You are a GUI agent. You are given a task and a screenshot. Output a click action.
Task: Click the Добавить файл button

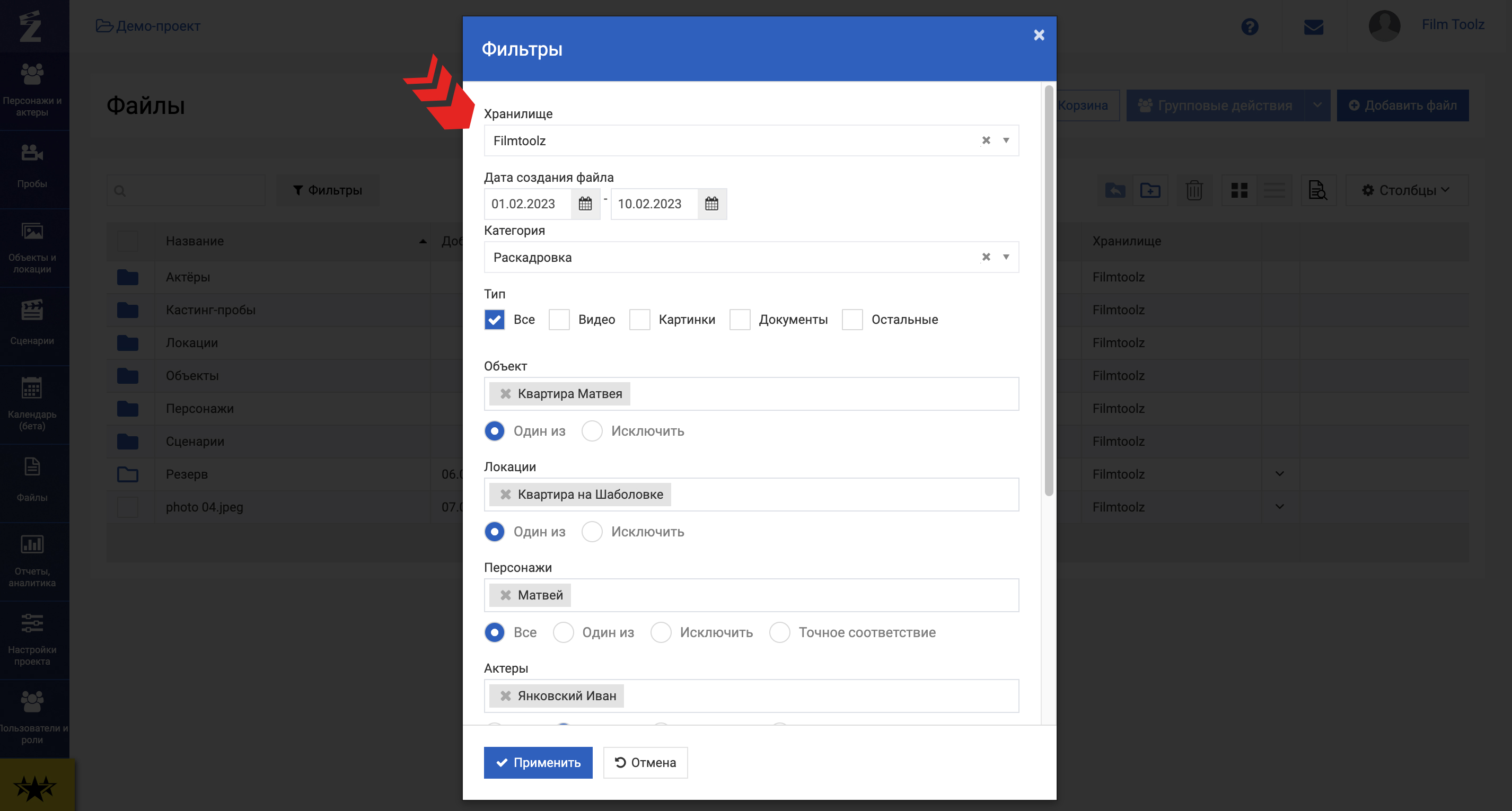(1403, 105)
